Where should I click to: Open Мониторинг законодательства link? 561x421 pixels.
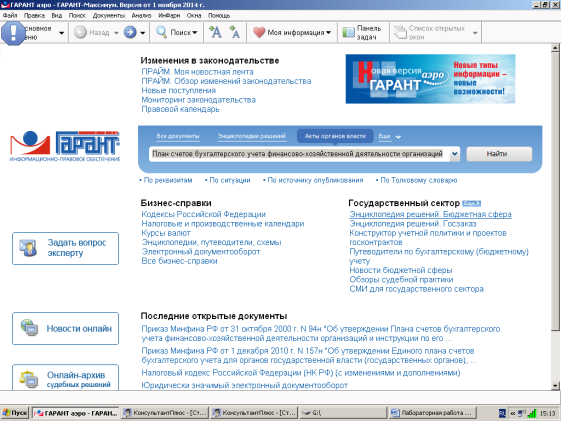coord(199,100)
